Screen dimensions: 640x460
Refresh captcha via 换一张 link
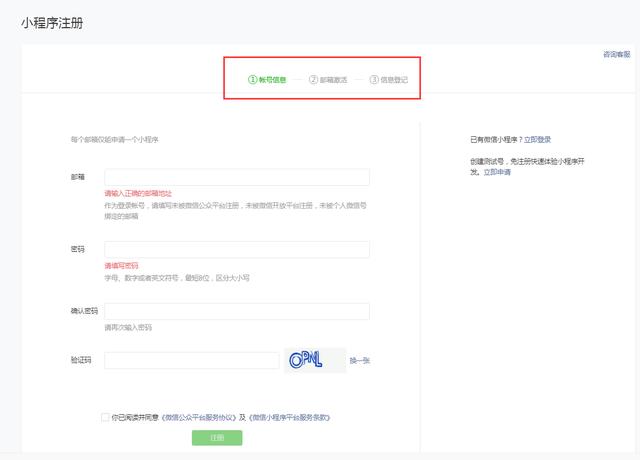coord(360,360)
